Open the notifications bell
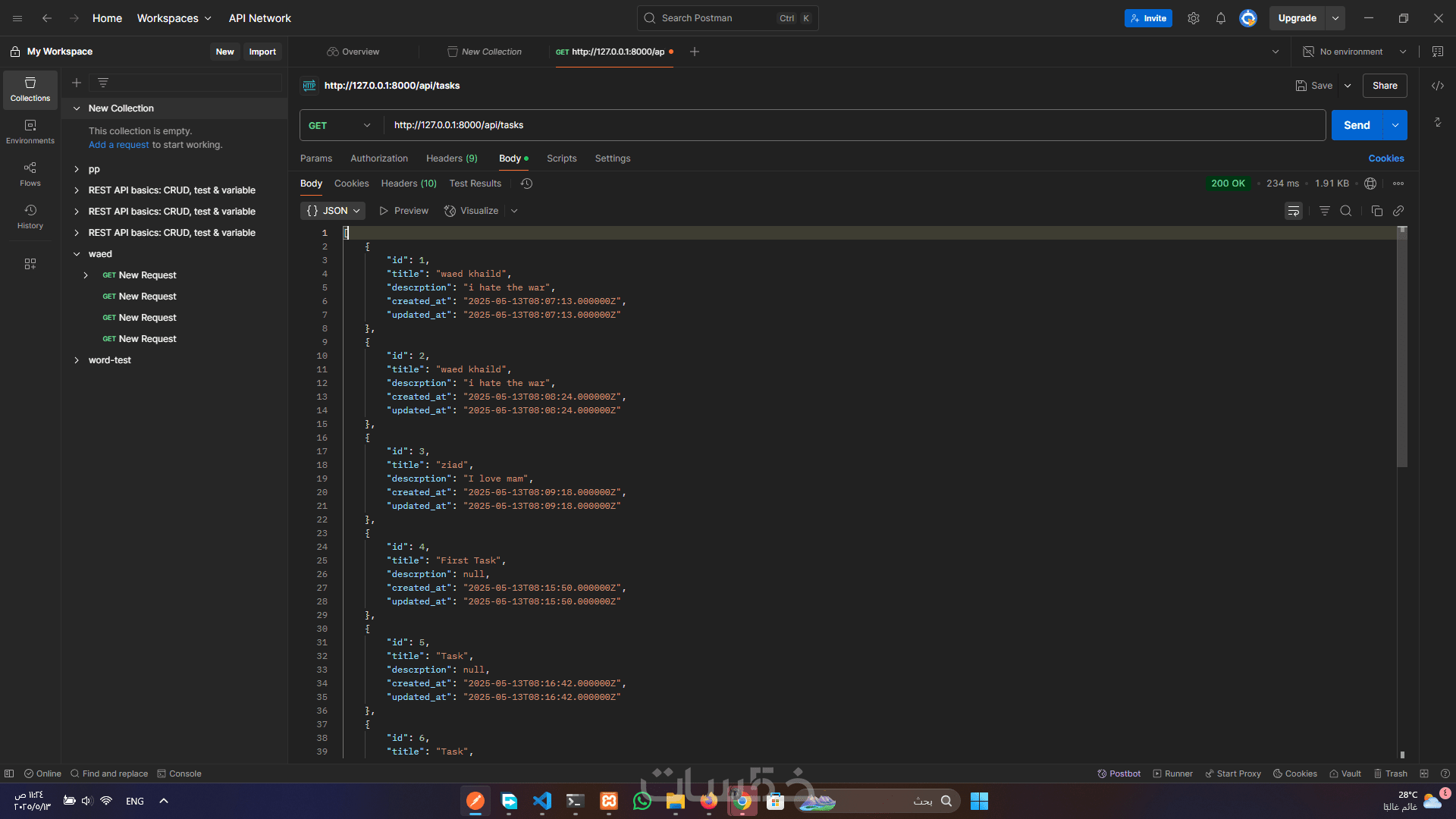Viewport: 1456px width, 819px height. pyautogui.click(x=1220, y=18)
